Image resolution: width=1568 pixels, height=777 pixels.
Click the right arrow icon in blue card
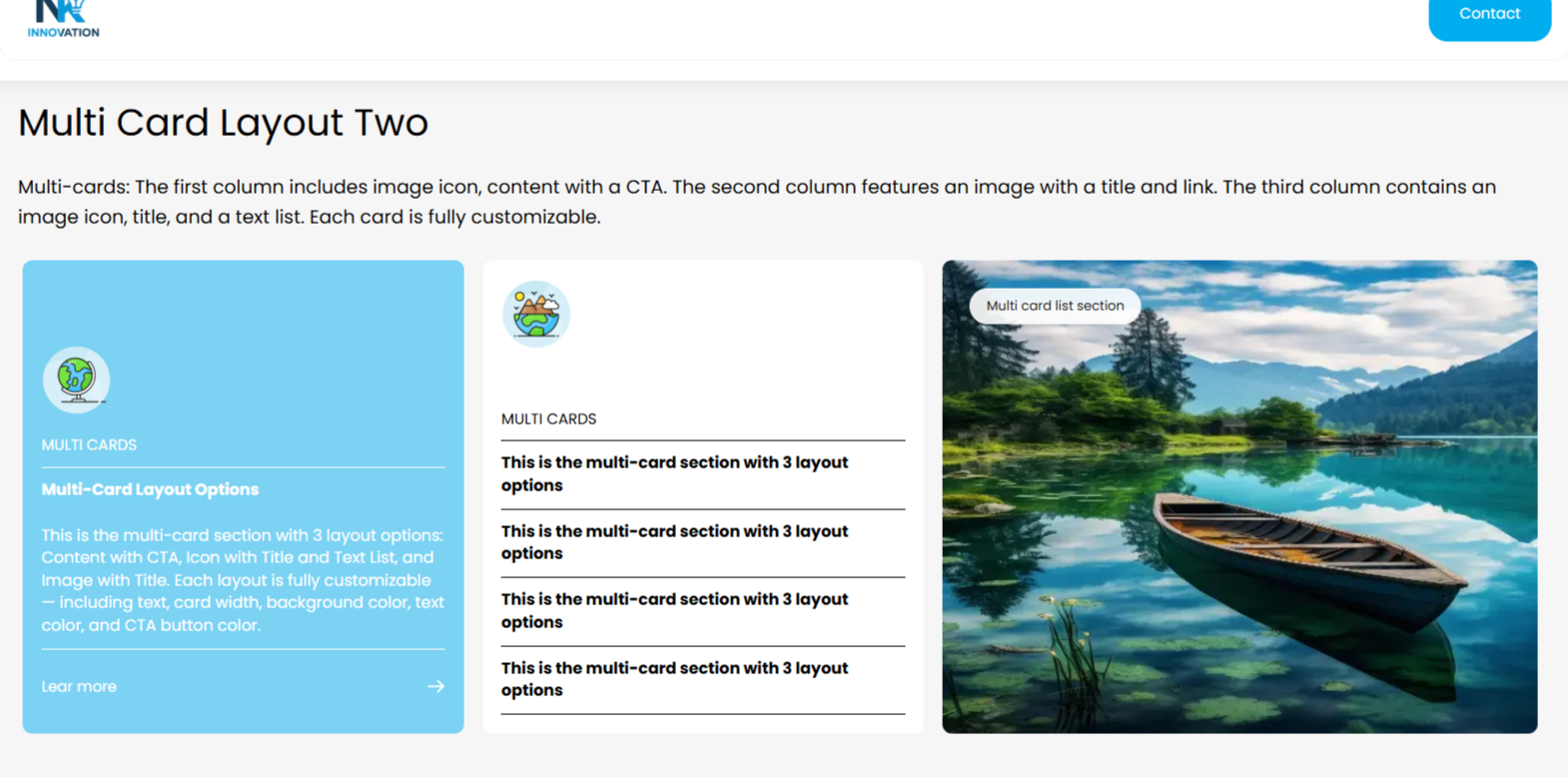[435, 686]
